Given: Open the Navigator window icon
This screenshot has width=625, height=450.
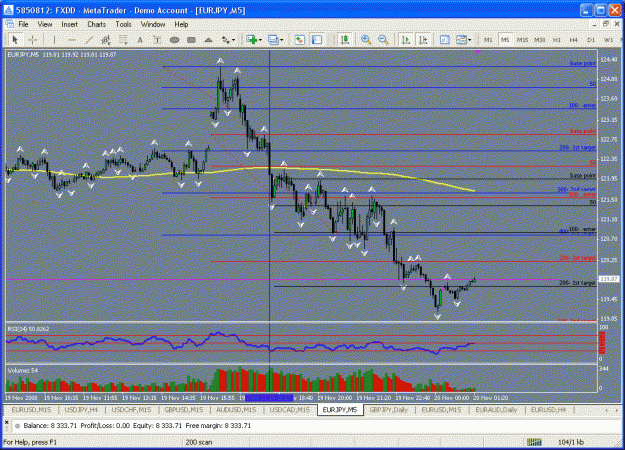Looking at the screenshot, I should tap(317, 39).
